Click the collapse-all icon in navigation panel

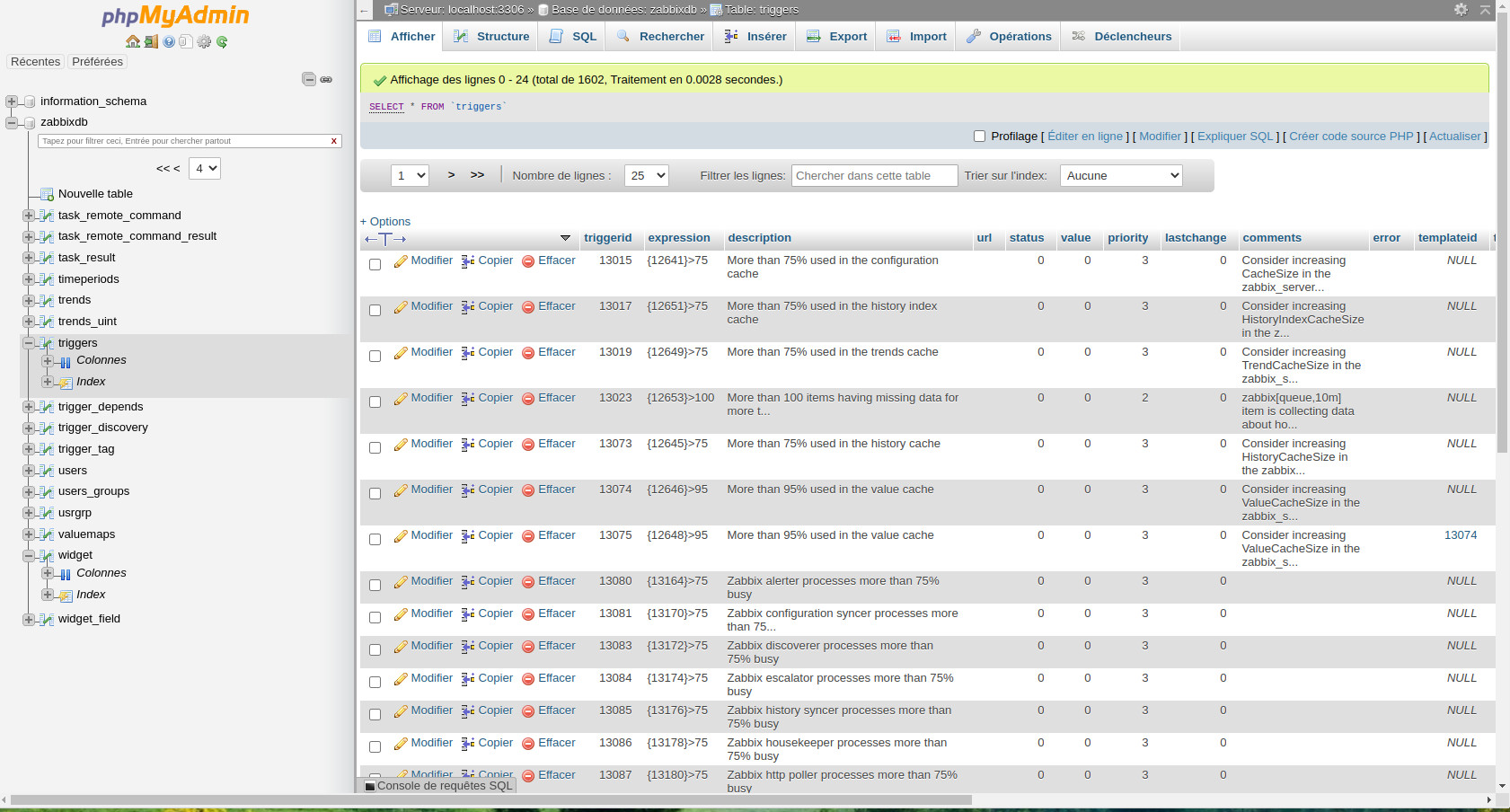(x=309, y=79)
